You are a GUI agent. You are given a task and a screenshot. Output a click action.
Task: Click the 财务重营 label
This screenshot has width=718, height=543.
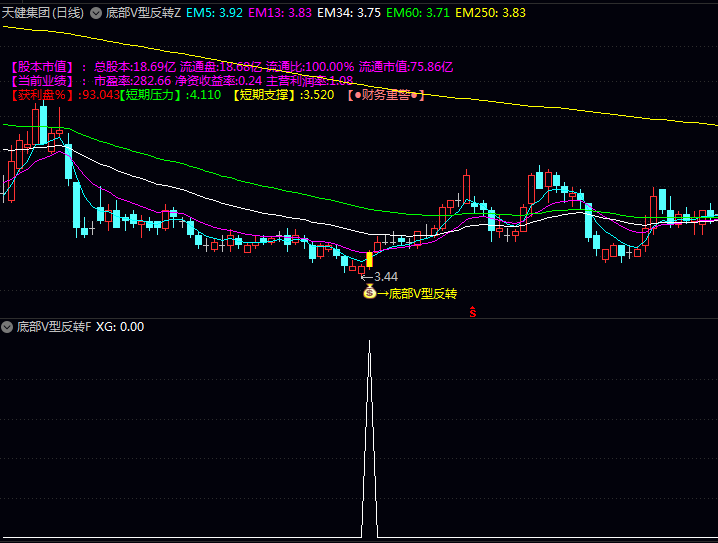coord(386,95)
